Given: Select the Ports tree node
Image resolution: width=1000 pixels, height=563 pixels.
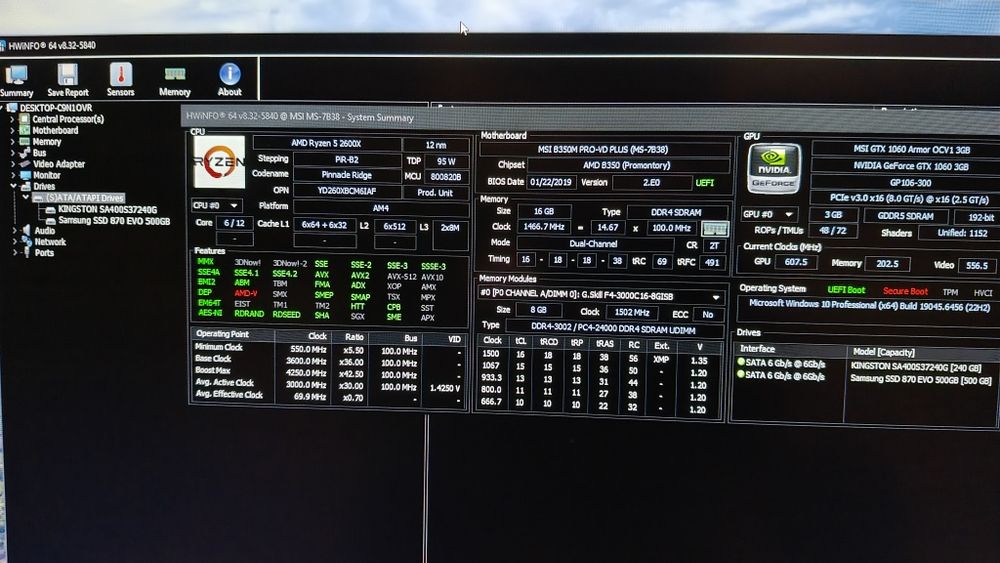Looking at the screenshot, I should pyautogui.click(x=44, y=253).
